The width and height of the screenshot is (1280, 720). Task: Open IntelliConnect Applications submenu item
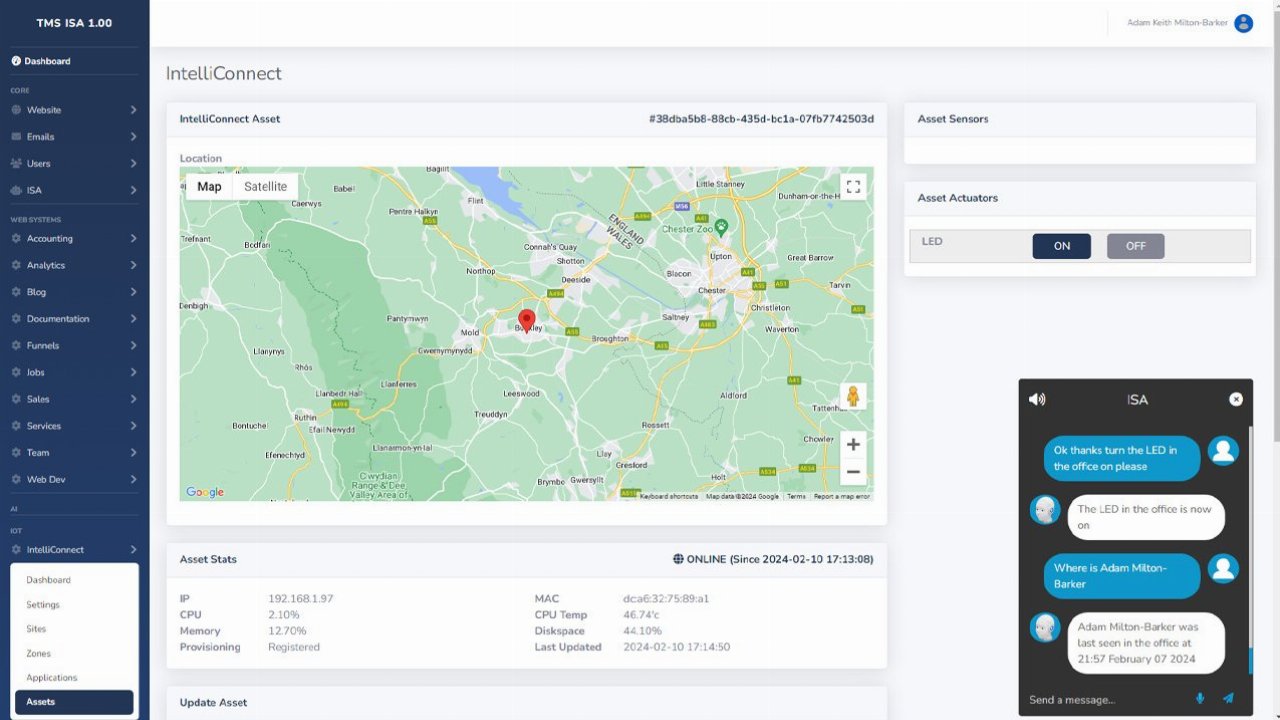pyautogui.click(x=52, y=678)
